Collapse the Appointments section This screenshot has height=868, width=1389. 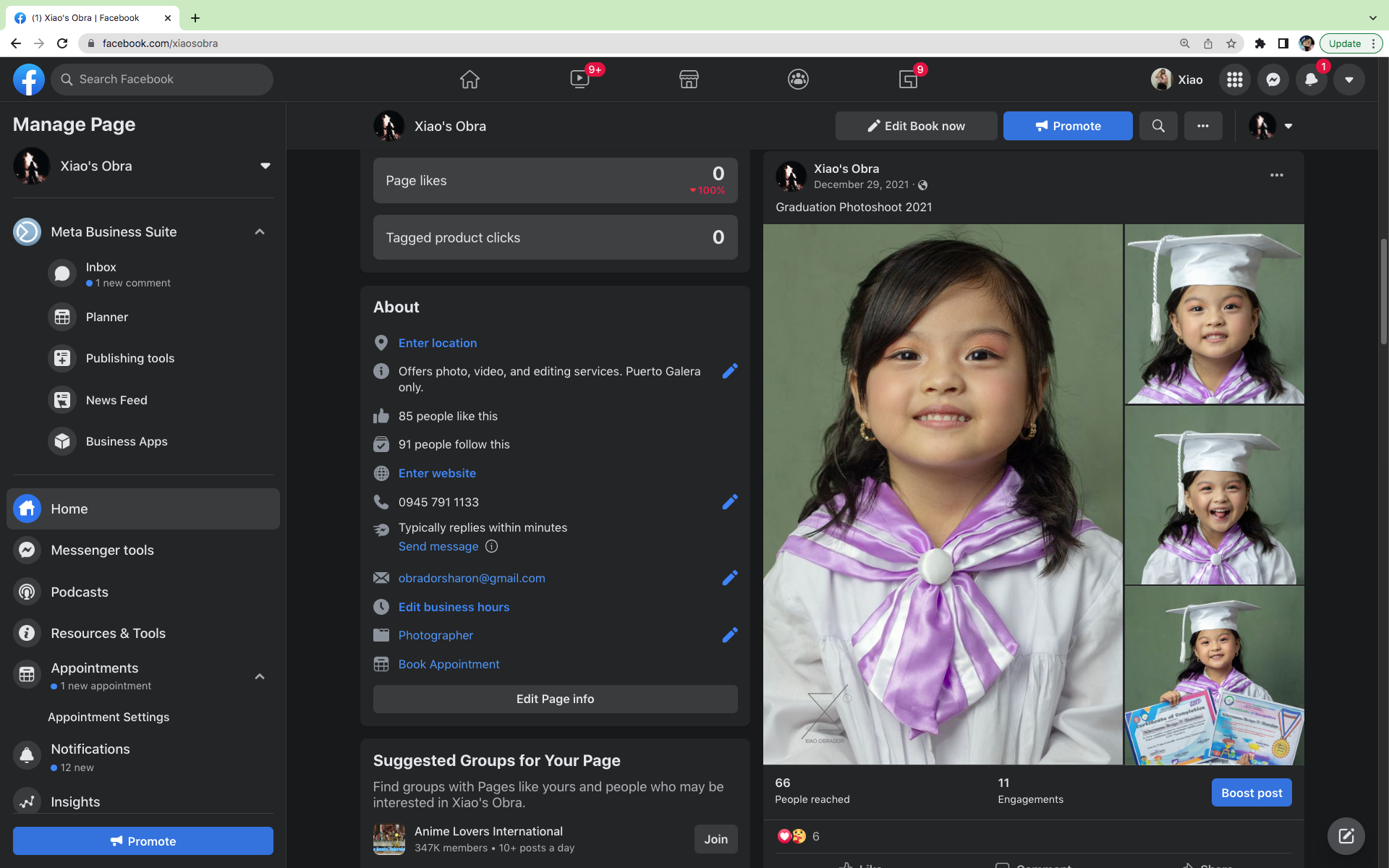coord(260,676)
